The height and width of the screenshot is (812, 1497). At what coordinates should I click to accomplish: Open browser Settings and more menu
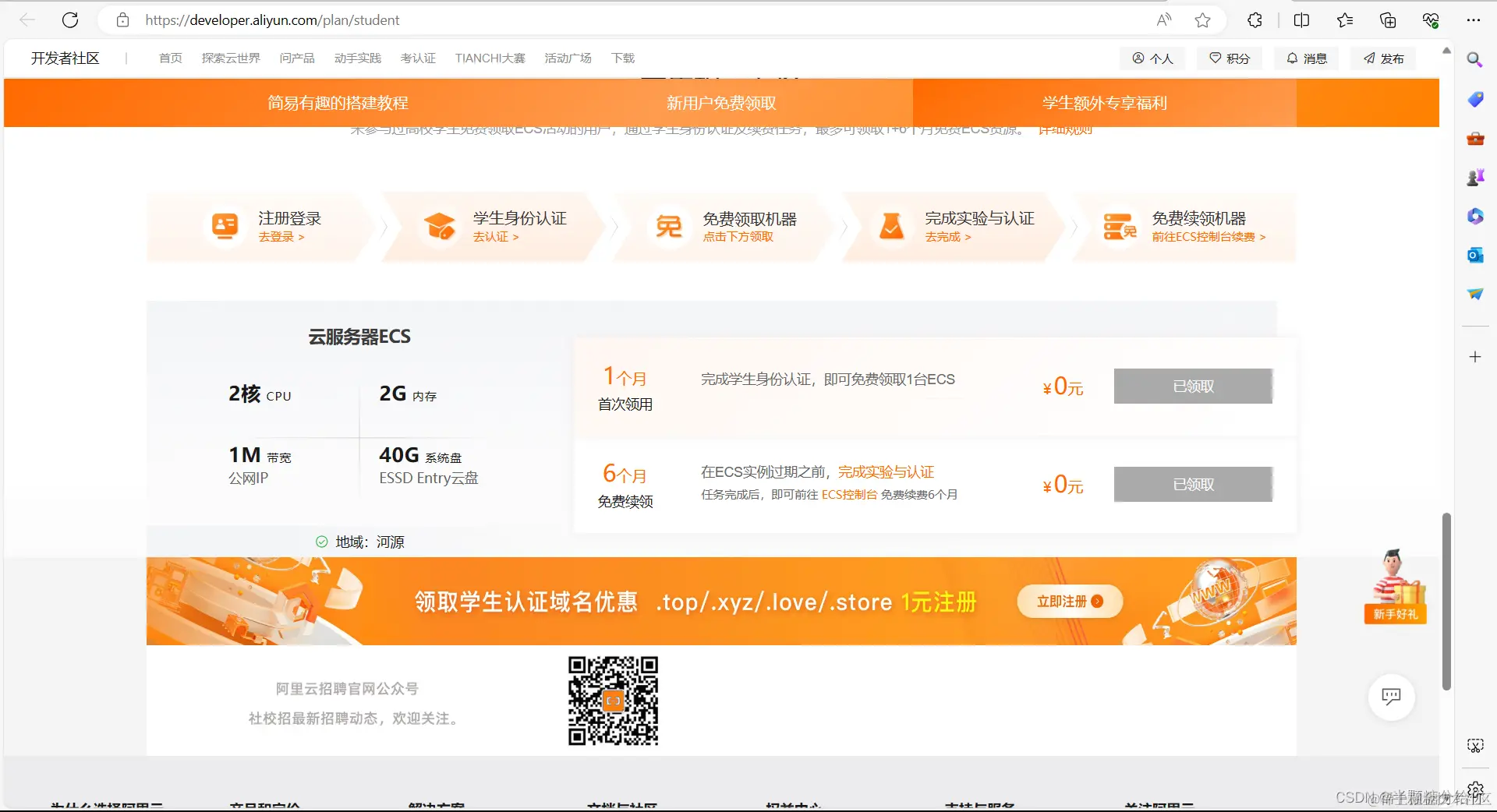coord(1473,20)
